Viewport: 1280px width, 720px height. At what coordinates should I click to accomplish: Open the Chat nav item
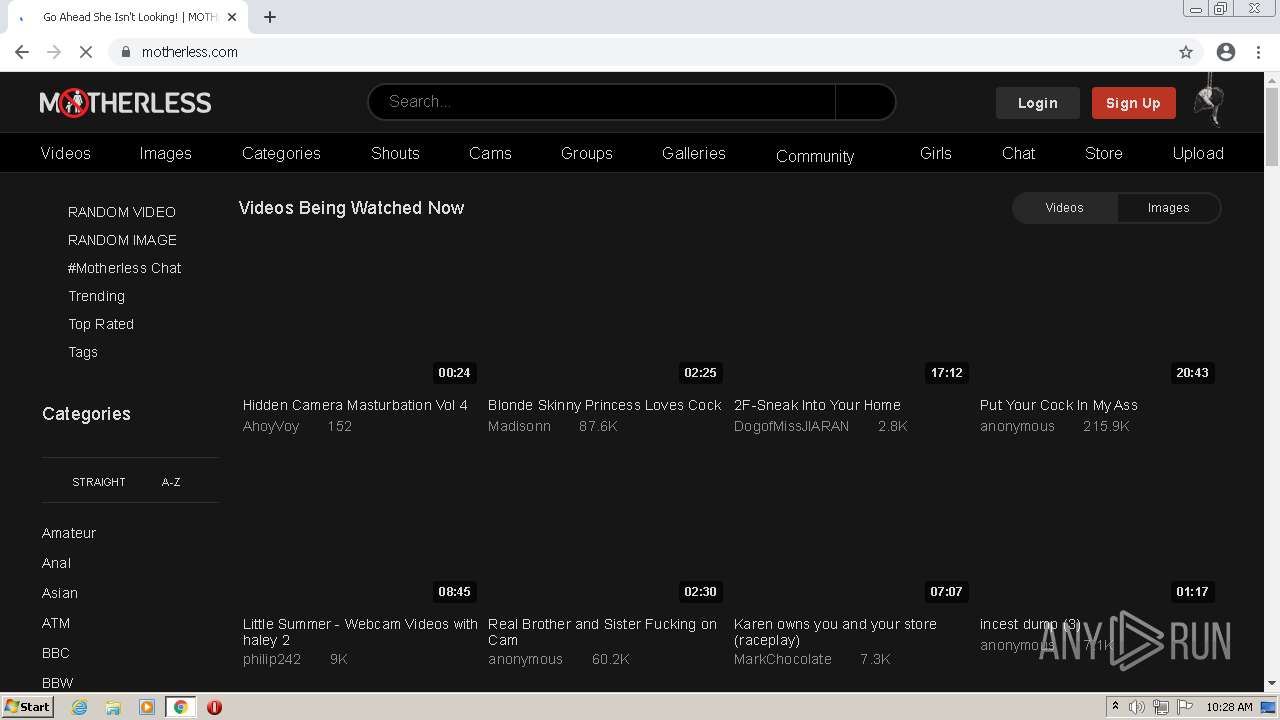point(1018,153)
